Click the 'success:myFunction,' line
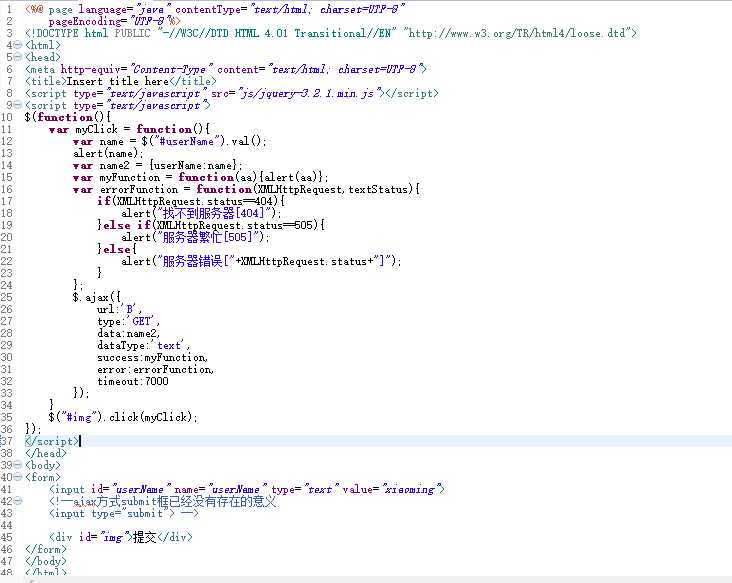Image resolution: width=732 pixels, height=583 pixels. pyautogui.click(x=152, y=358)
